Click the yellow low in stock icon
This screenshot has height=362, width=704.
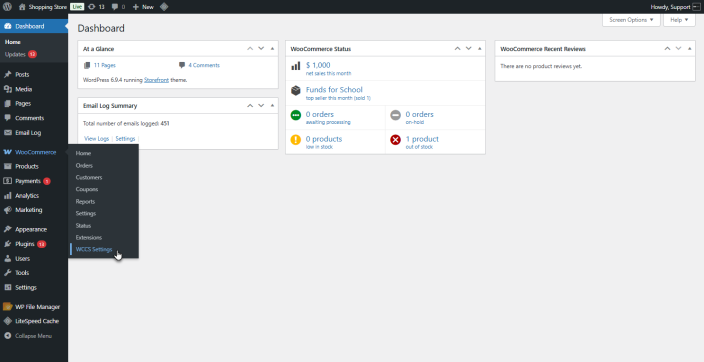[x=295, y=140]
